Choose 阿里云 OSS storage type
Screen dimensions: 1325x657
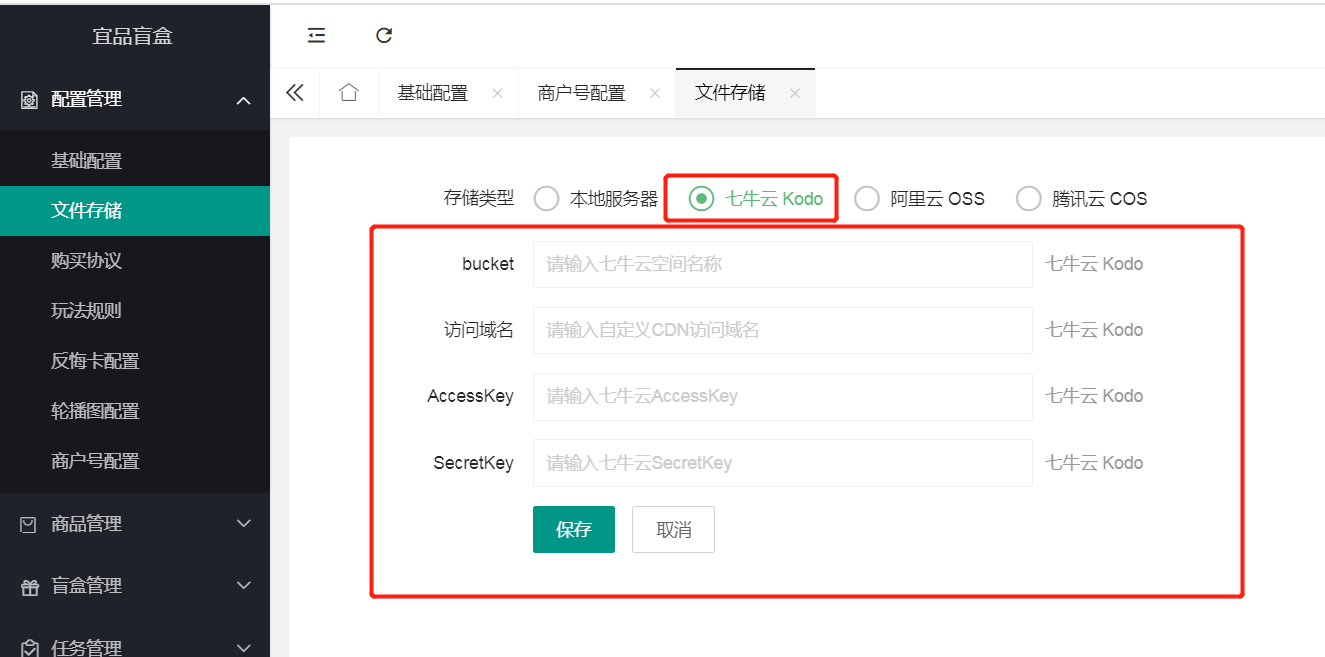tap(920, 199)
